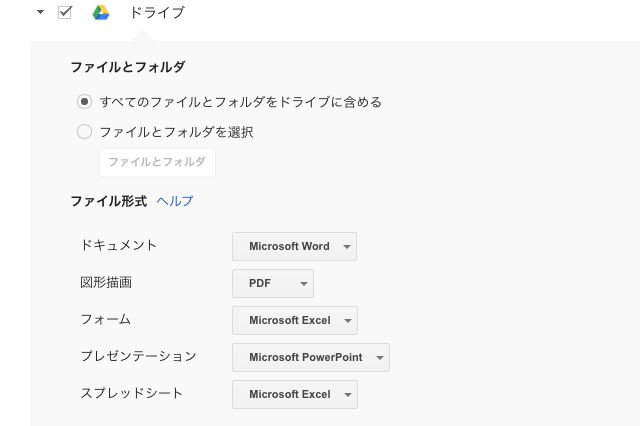
Task: Click the ファイルとフォルダ section heading
Action: point(128,67)
